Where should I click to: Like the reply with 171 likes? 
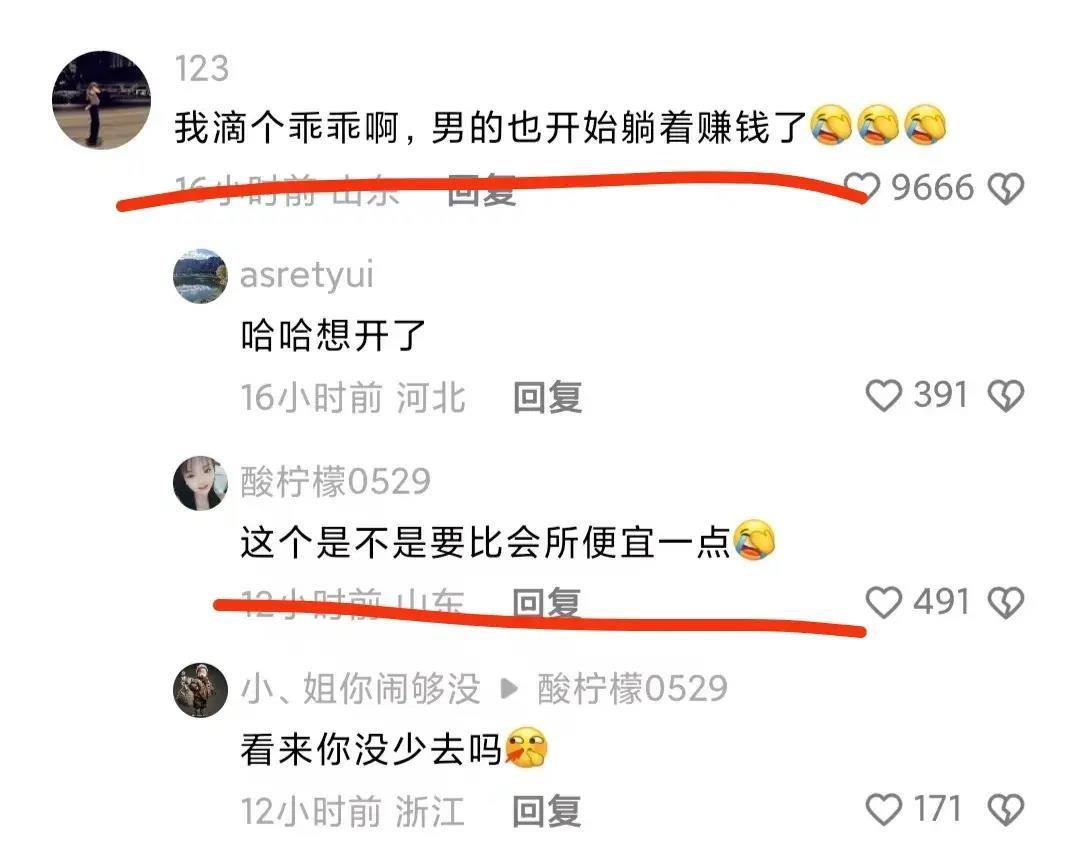point(884,809)
